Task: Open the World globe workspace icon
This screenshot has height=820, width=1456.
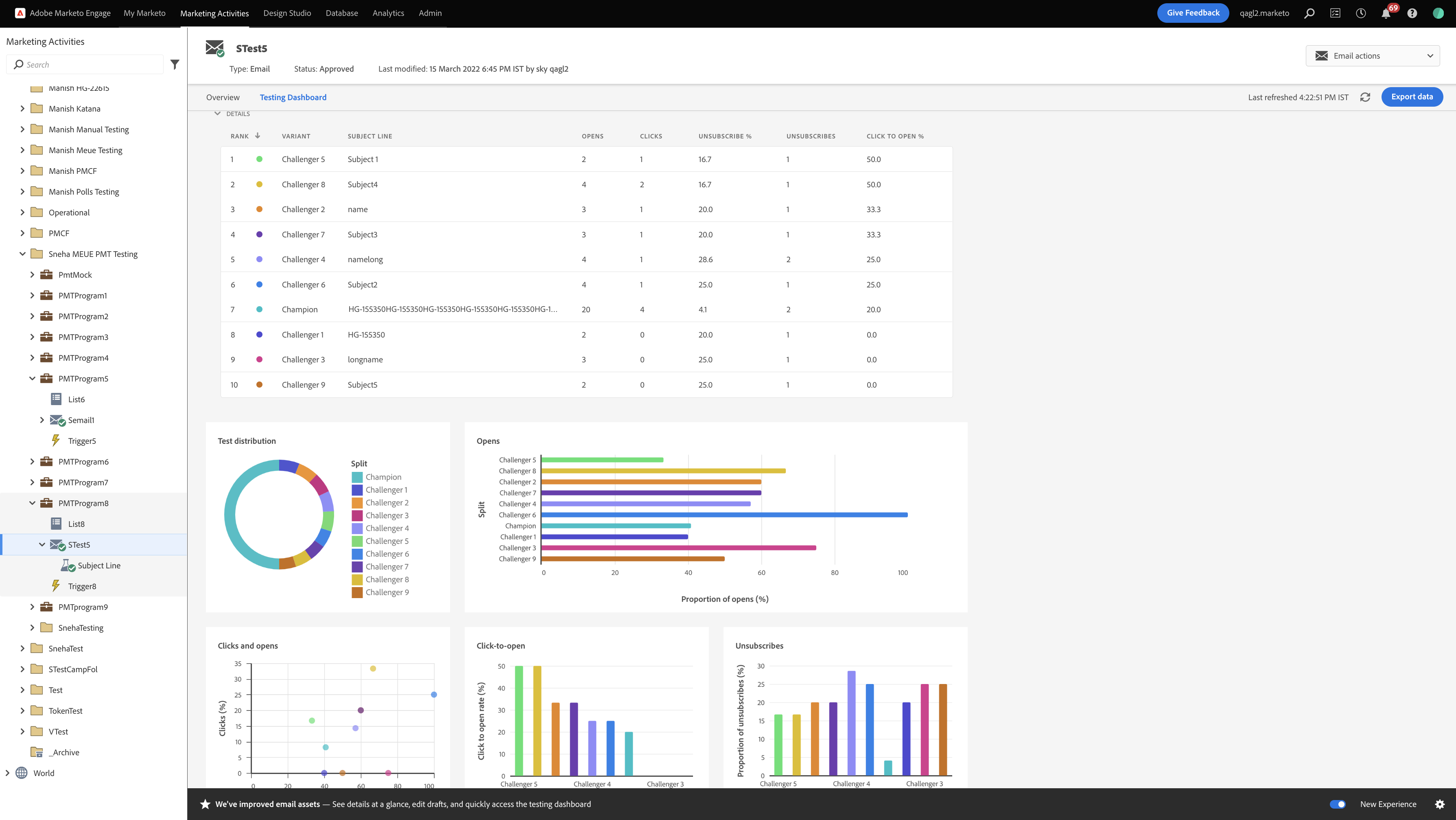Action: pyautogui.click(x=22, y=773)
